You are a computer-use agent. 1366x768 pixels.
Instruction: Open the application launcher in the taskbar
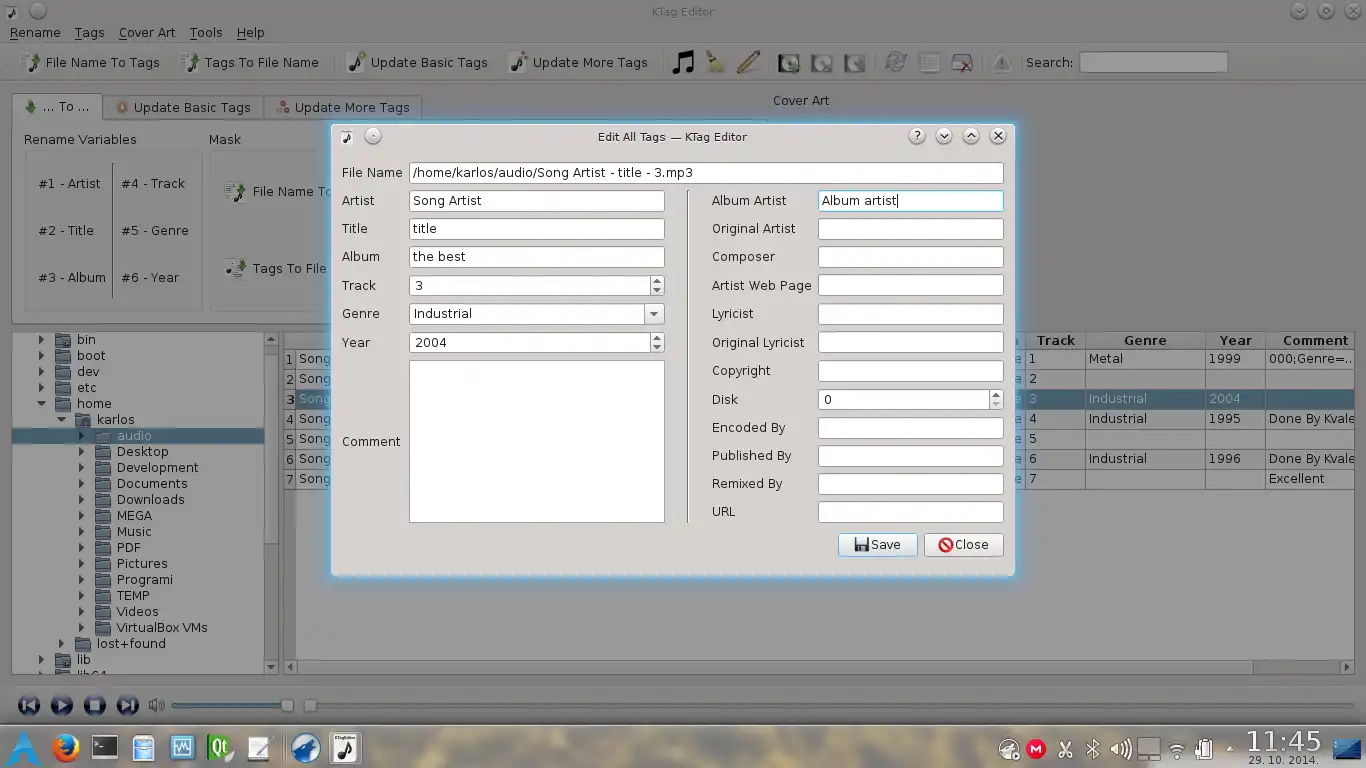(24, 747)
